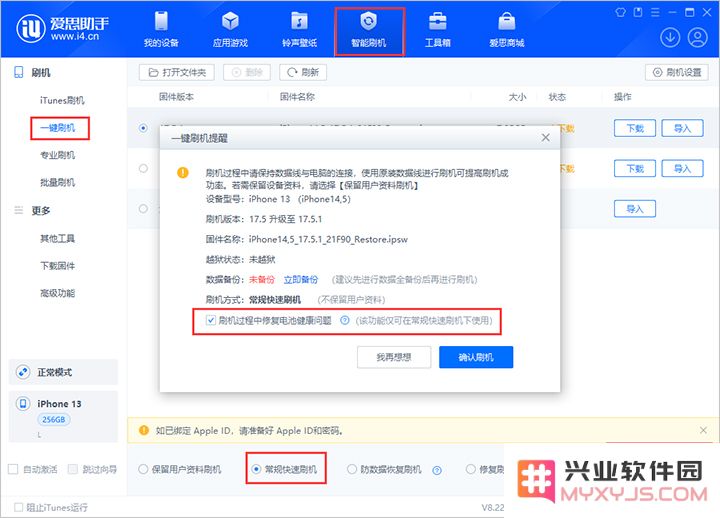Select the iPhone 13 device entry

pyautogui.click(x=63, y=417)
